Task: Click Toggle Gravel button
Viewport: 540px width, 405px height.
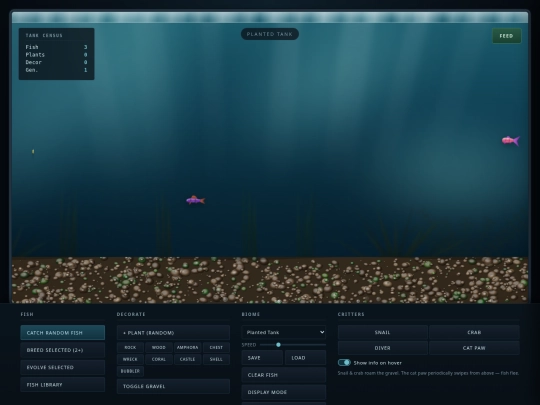Action: click(173, 386)
